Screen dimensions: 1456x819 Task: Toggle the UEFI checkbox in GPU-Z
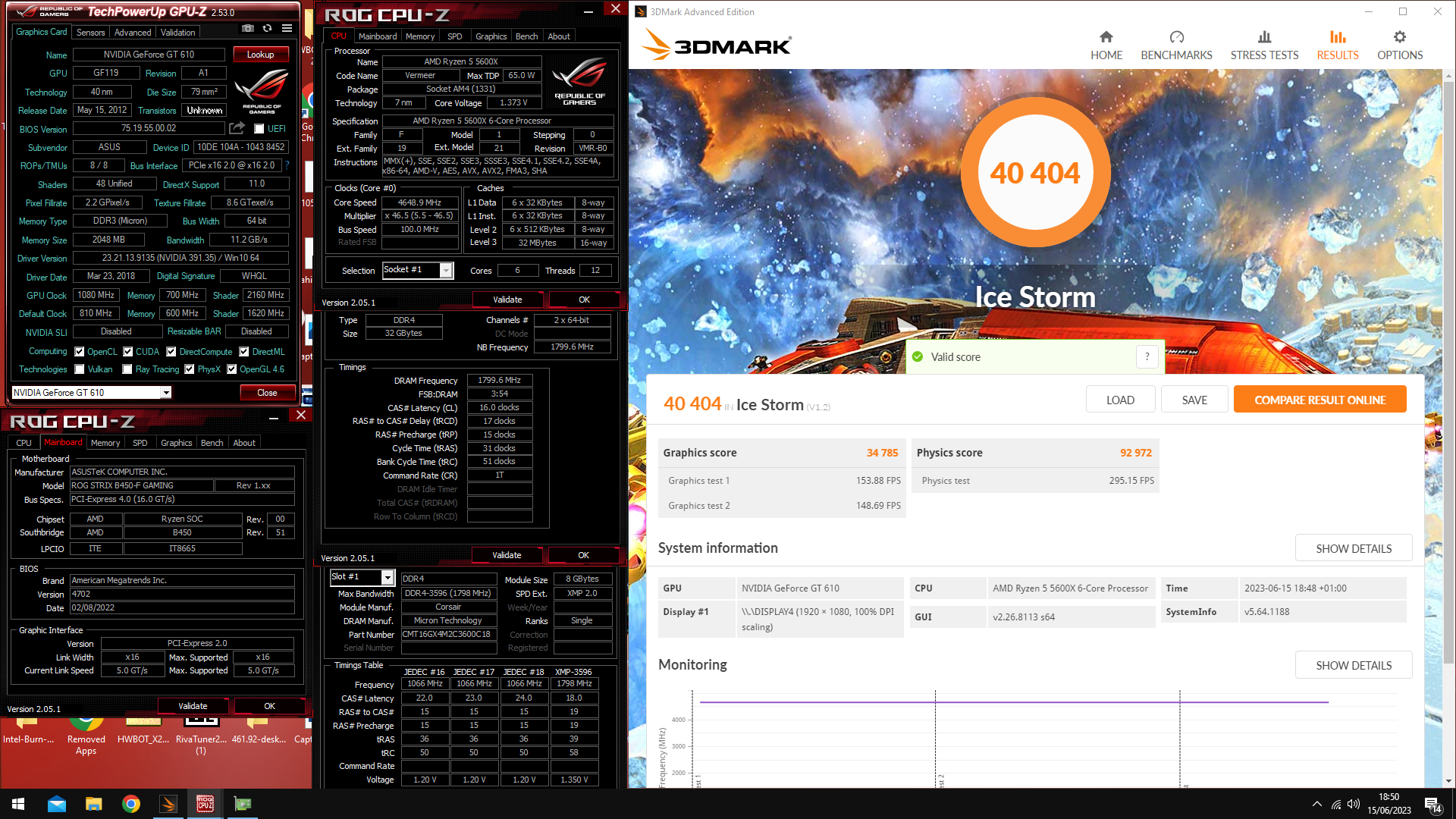tap(259, 129)
